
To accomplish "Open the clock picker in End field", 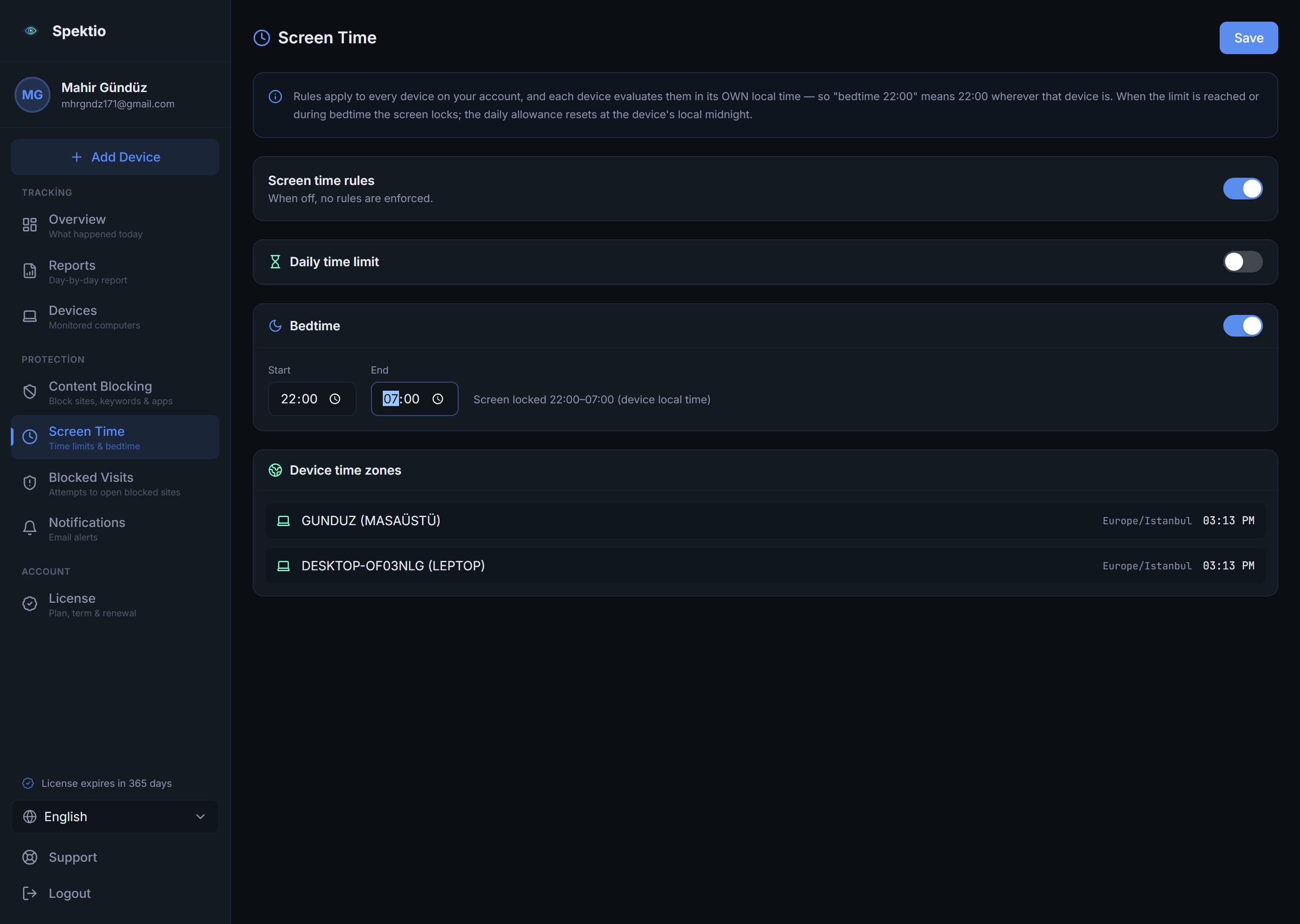I will pyautogui.click(x=437, y=399).
